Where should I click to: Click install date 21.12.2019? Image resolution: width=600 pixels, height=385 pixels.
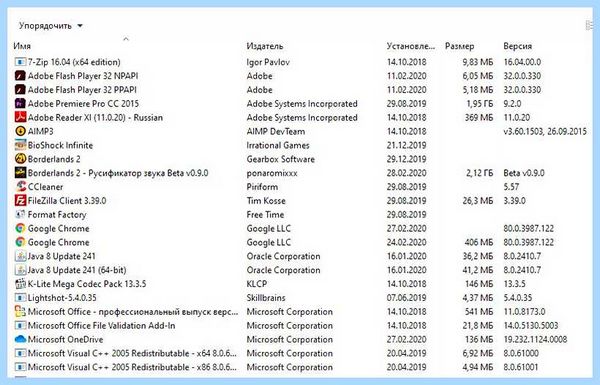point(406,145)
